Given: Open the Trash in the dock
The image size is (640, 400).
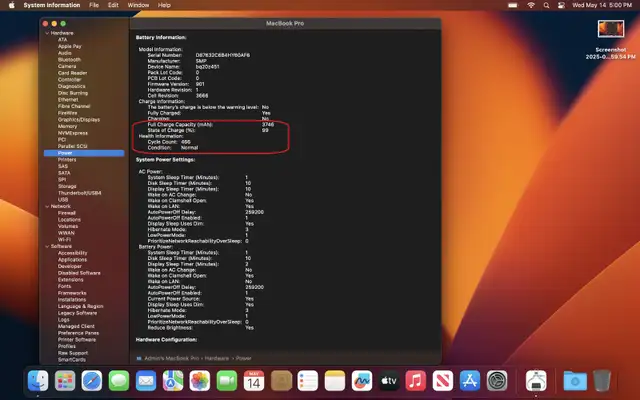Looking at the screenshot, I should coord(602,381).
